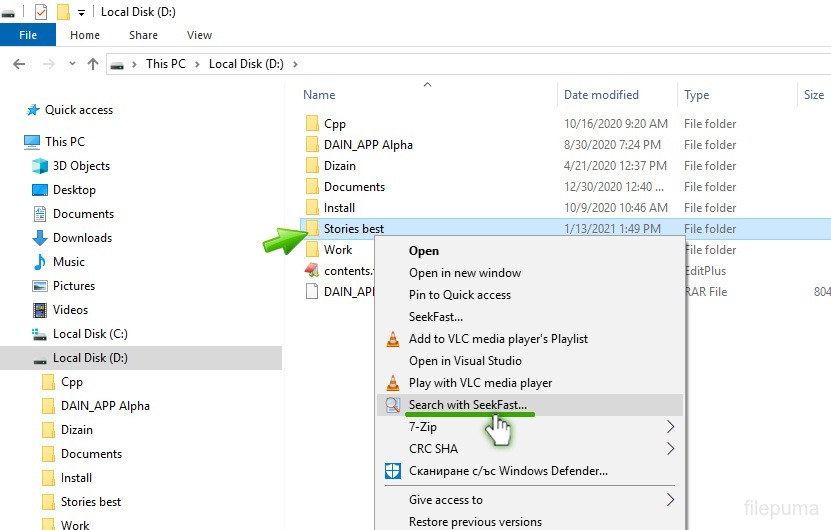Select the 3D Objects icon in sidebar
This screenshot has height=530, width=831.
click(x=40, y=166)
